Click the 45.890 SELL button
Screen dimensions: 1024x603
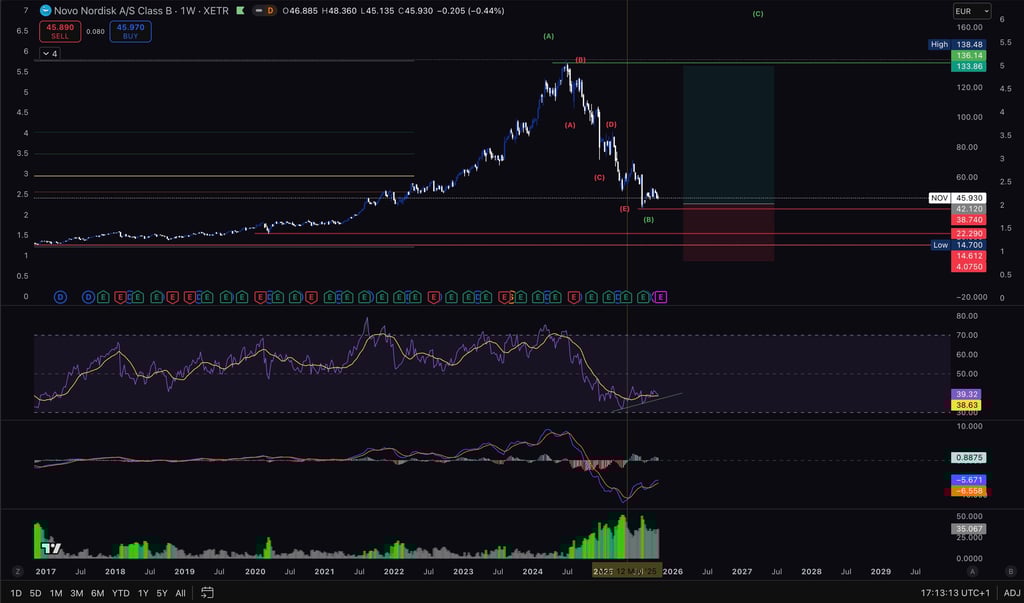(x=60, y=31)
